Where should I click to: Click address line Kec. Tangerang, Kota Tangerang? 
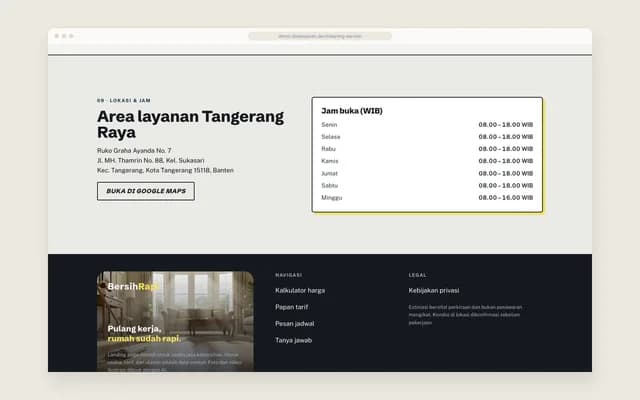click(x=165, y=170)
